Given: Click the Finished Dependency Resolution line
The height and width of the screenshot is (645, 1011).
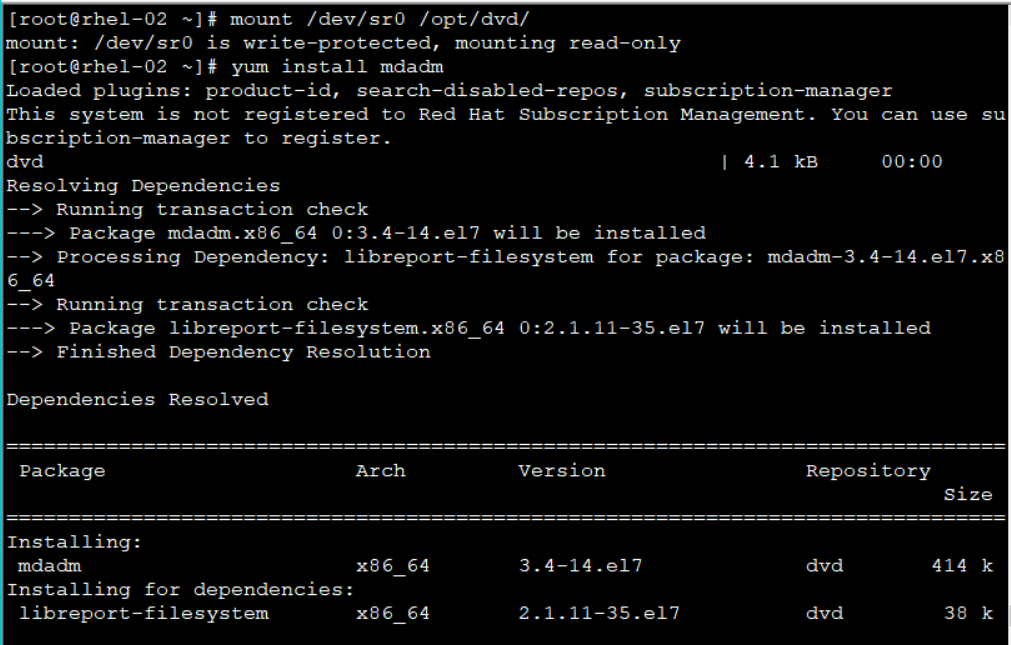Looking at the screenshot, I should 218,352.
